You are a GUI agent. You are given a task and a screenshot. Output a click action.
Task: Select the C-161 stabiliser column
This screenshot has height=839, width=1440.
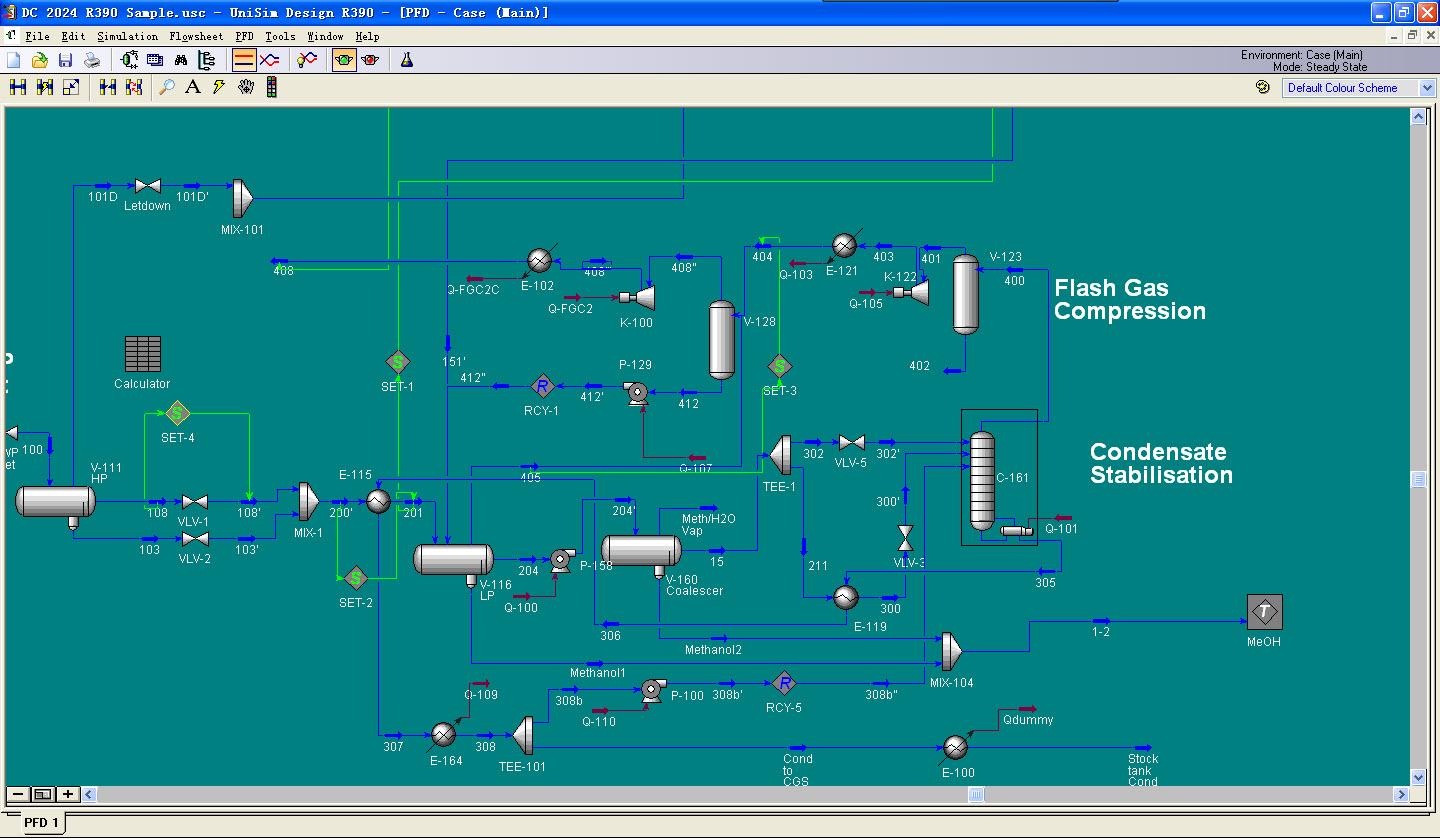point(983,481)
